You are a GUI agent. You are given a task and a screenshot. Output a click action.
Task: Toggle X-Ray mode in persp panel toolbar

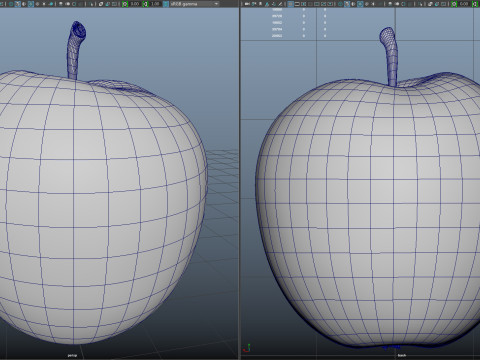pyautogui.click(x=101, y=4)
